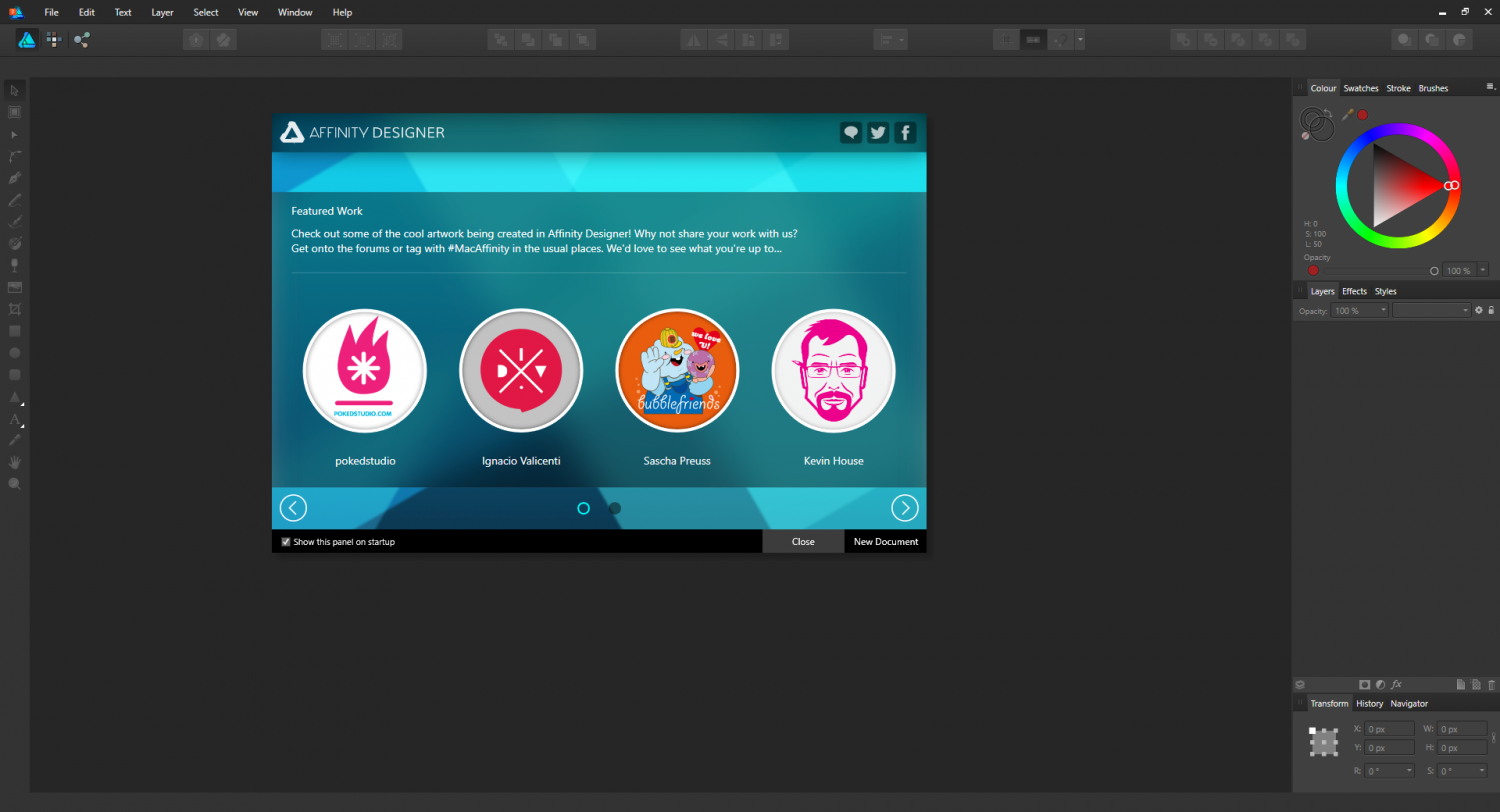
Task: Click the New Document button
Action: click(886, 541)
